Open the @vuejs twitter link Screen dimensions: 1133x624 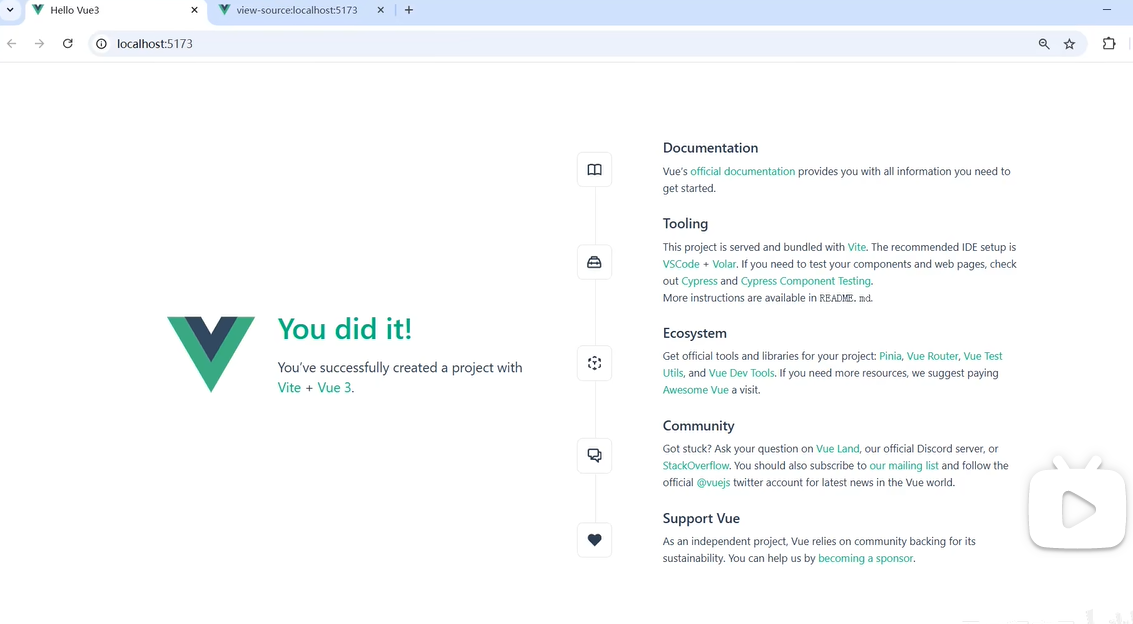(713, 482)
